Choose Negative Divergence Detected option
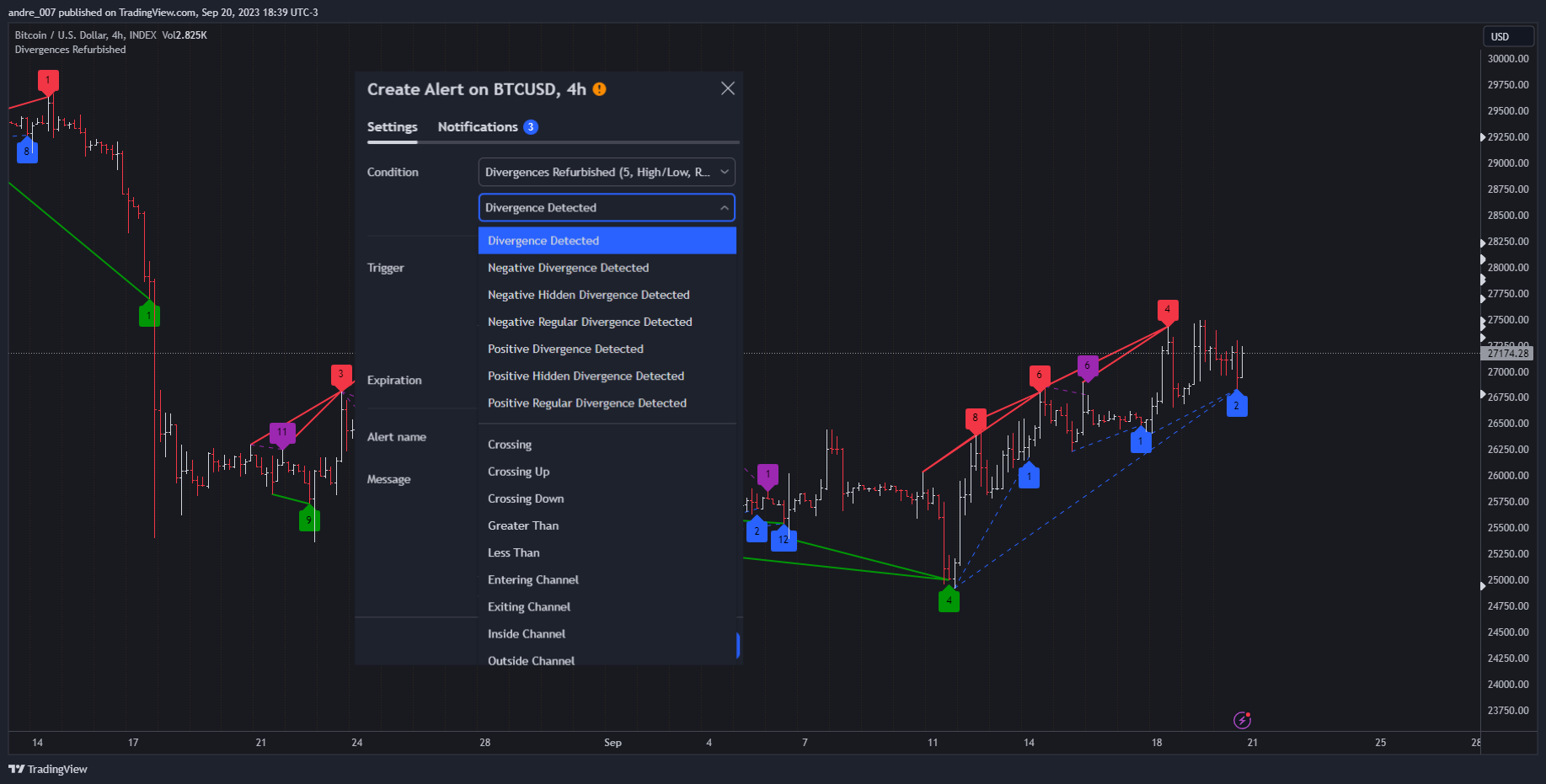The image size is (1546, 784). (x=607, y=268)
